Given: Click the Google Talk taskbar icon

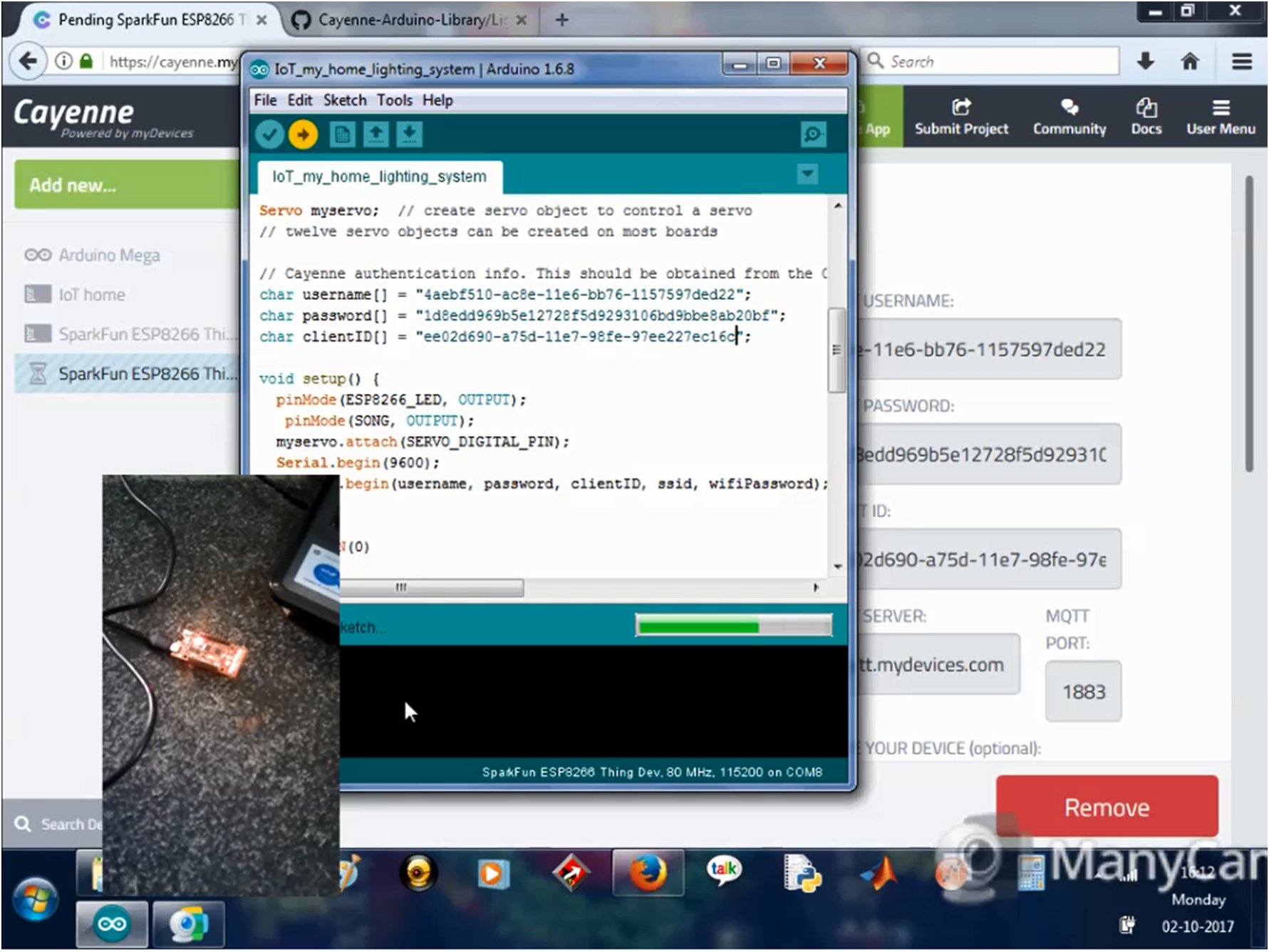Looking at the screenshot, I should click(x=724, y=872).
